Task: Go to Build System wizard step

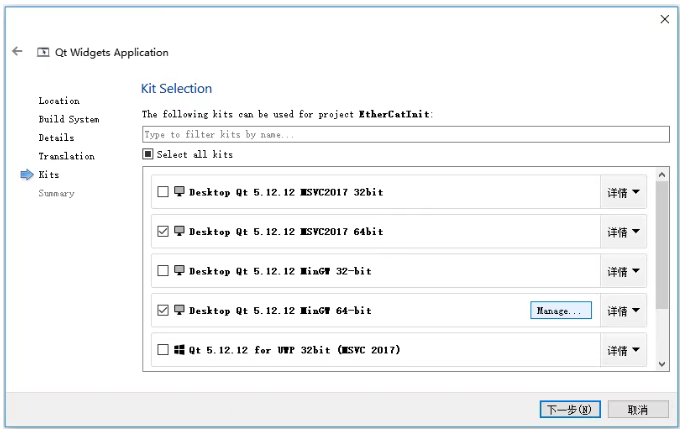Action: point(69,119)
